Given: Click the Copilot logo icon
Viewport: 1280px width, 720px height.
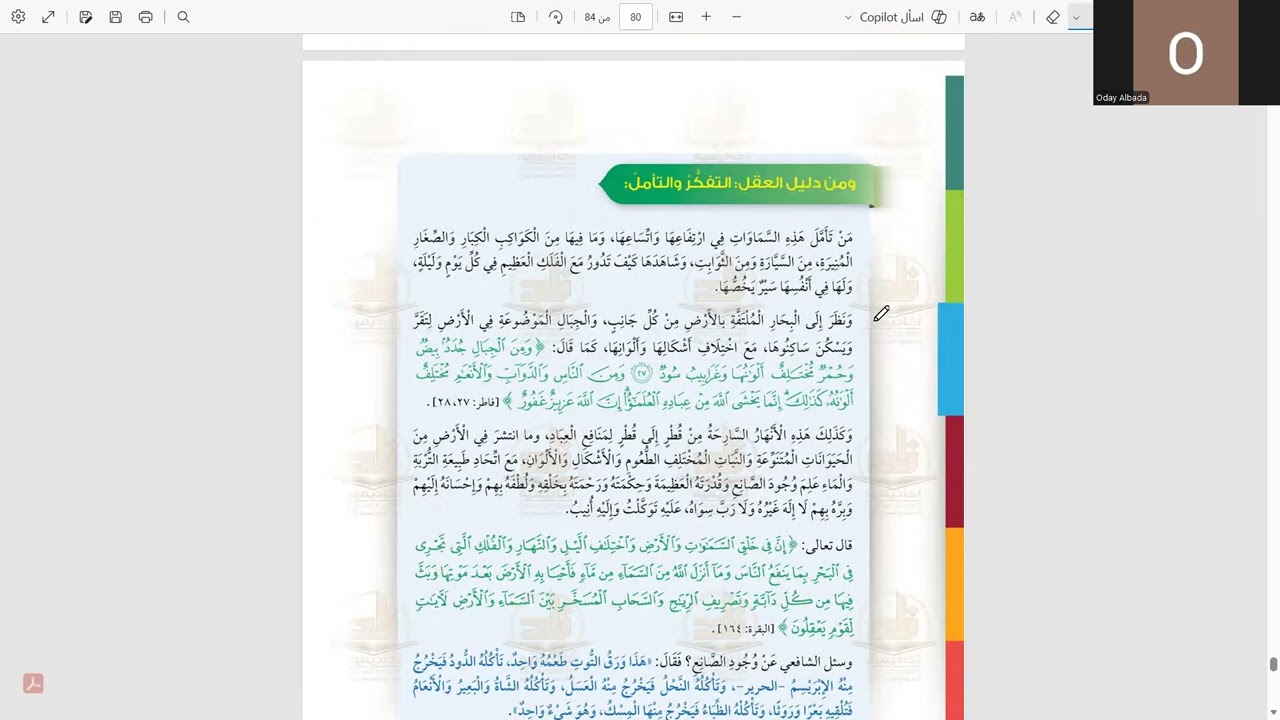Looking at the screenshot, I should click(x=939, y=17).
